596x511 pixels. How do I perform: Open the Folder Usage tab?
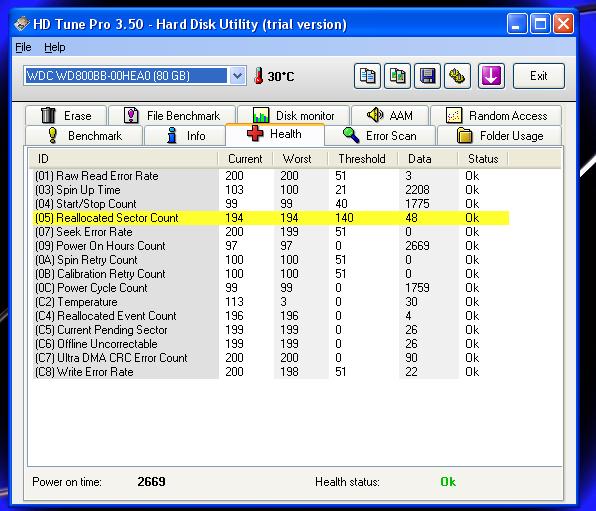point(499,136)
